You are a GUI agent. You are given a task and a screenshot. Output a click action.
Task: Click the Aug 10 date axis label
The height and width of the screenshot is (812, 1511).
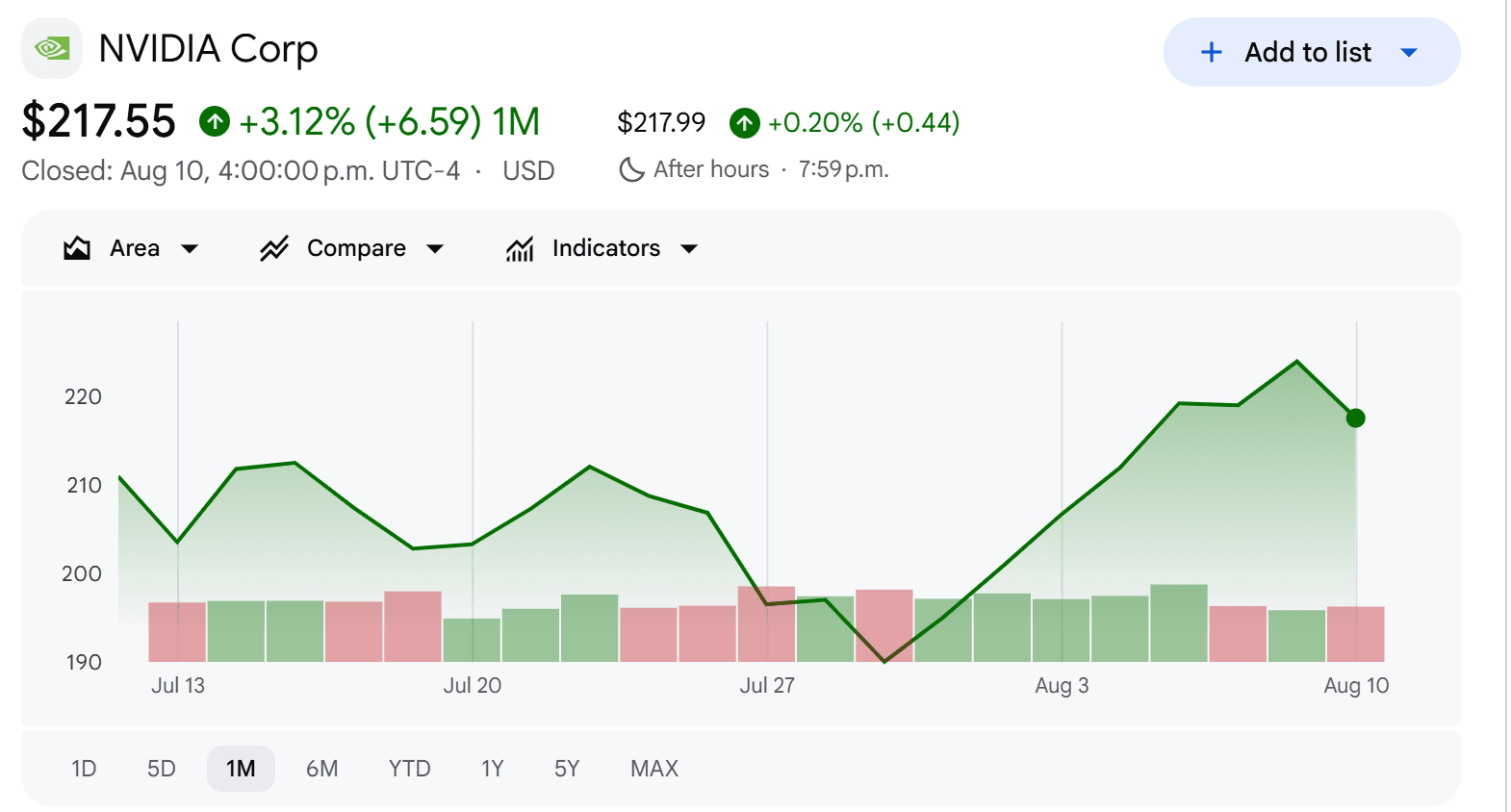[x=1356, y=685]
